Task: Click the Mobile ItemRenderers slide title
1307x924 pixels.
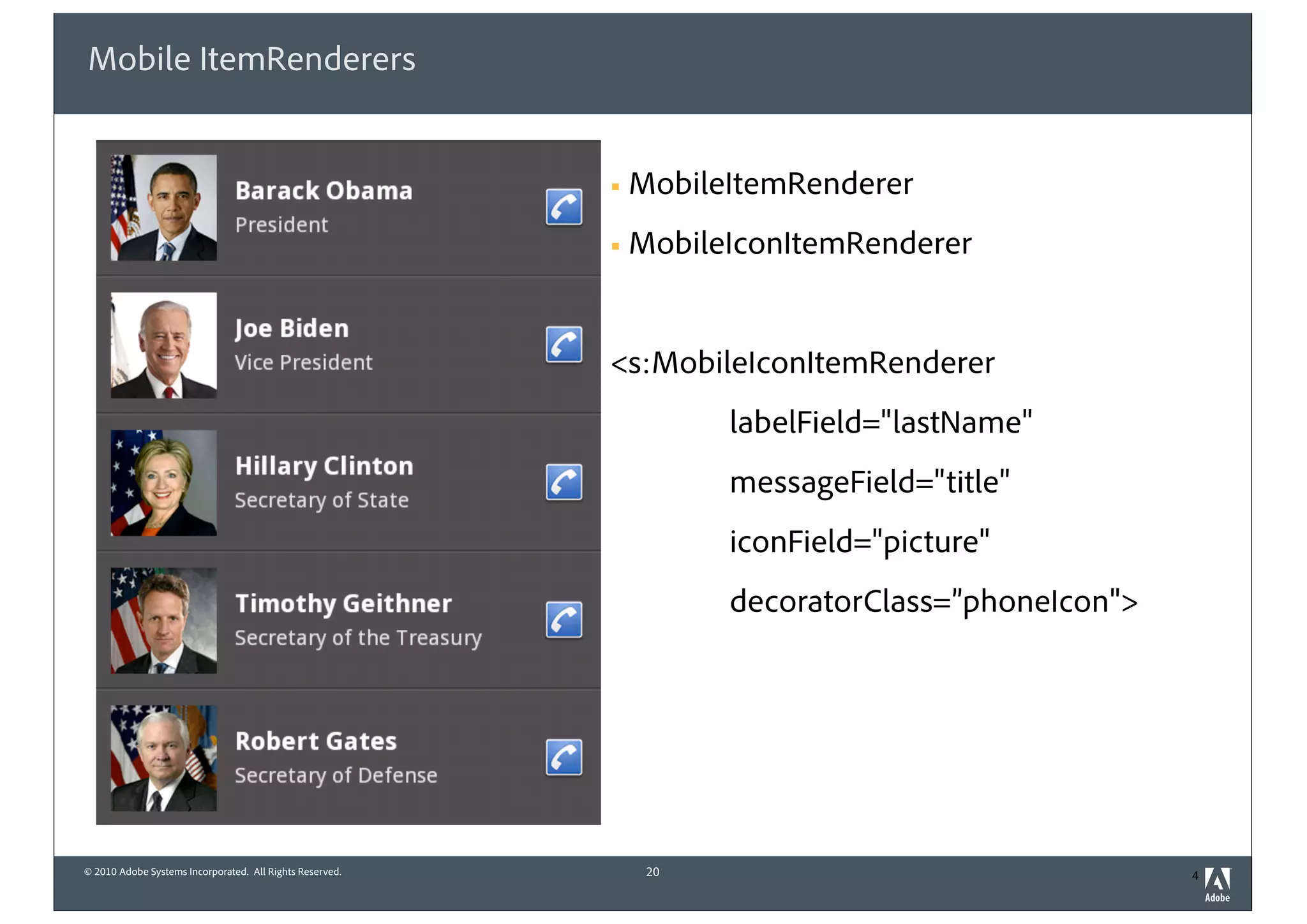Action: [x=252, y=59]
